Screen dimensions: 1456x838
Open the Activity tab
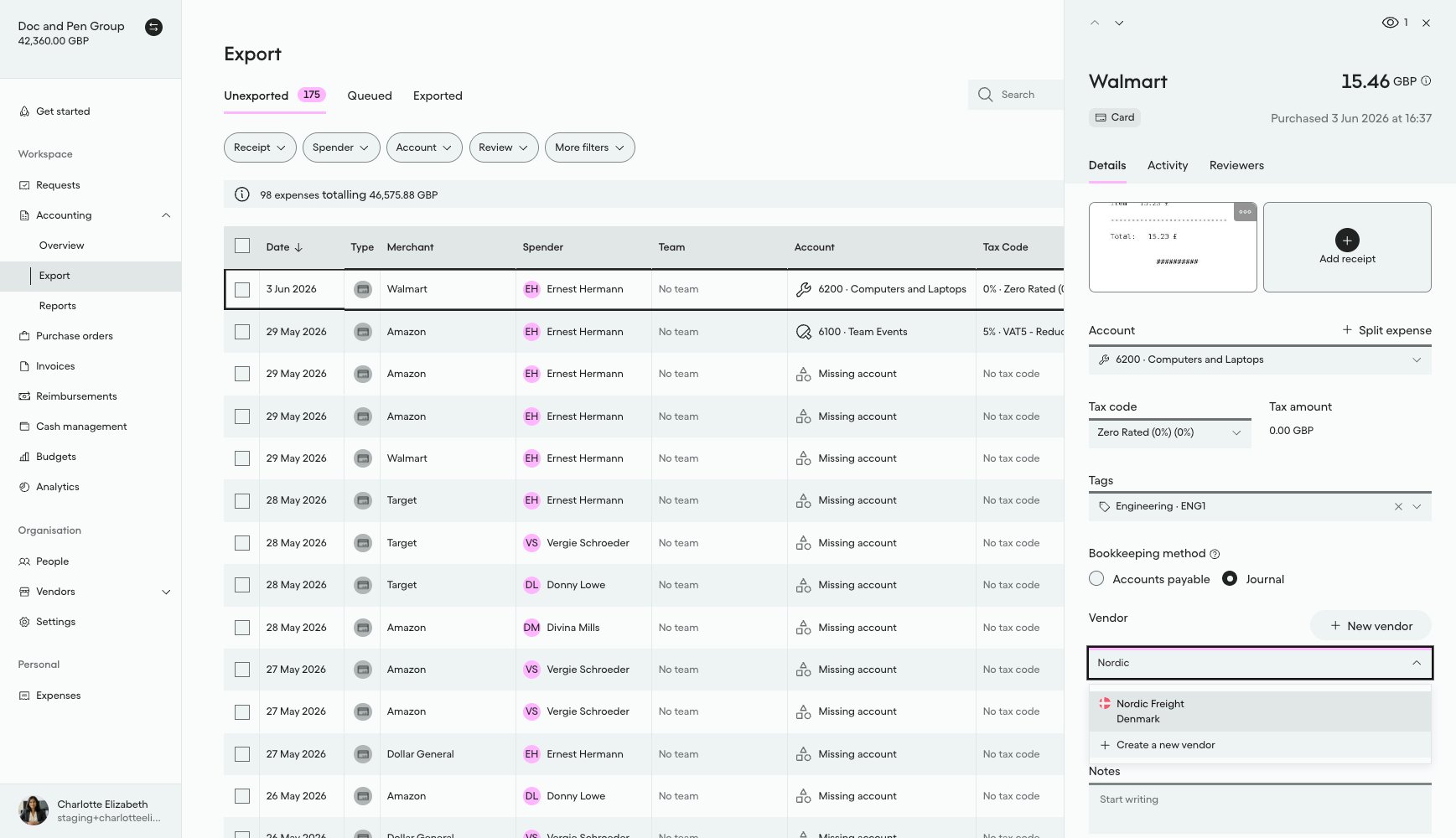(x=1167, y=165)
